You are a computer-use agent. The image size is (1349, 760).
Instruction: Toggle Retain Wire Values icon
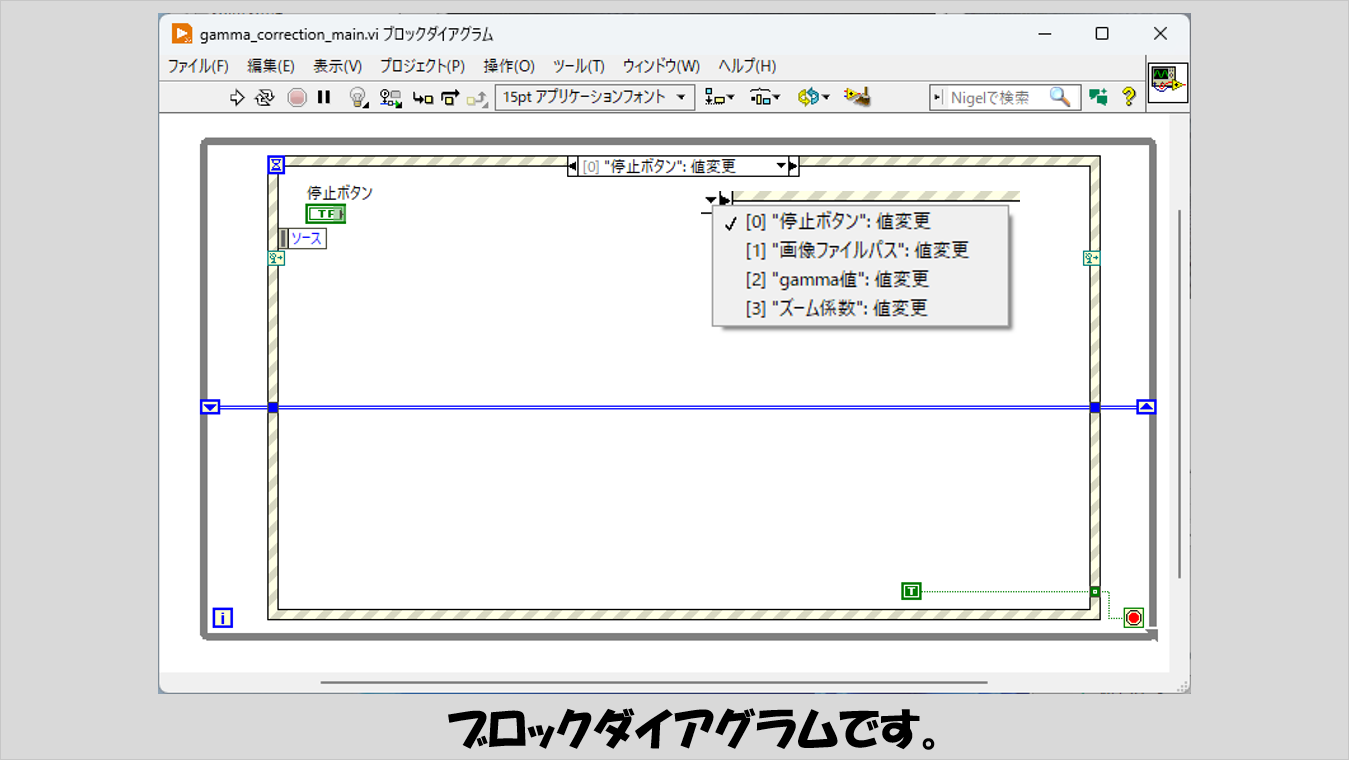click(390, 97)
